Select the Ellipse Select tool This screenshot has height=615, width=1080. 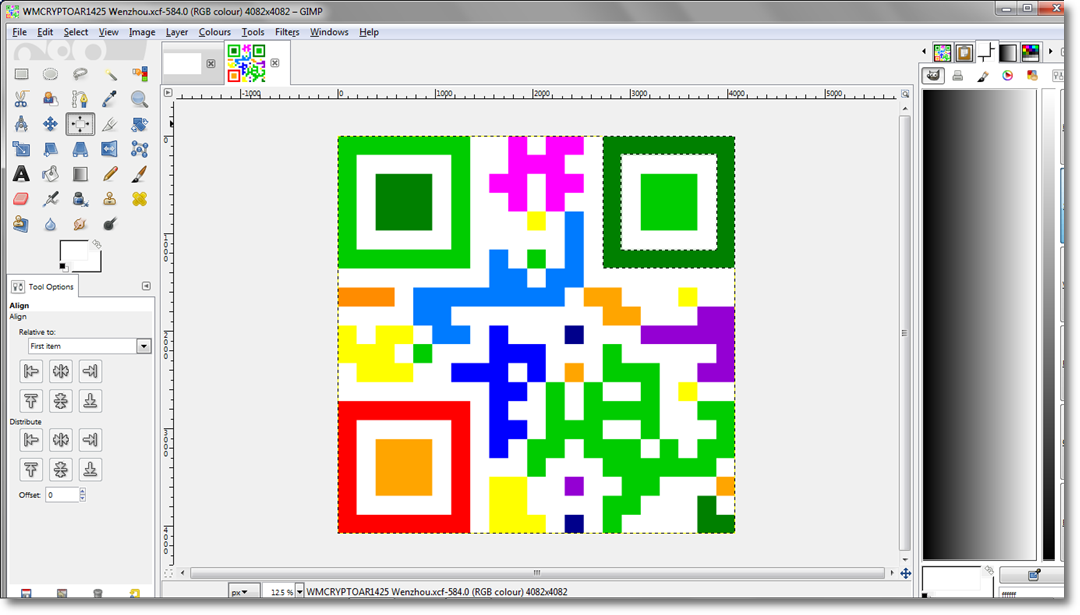(50, 74)
